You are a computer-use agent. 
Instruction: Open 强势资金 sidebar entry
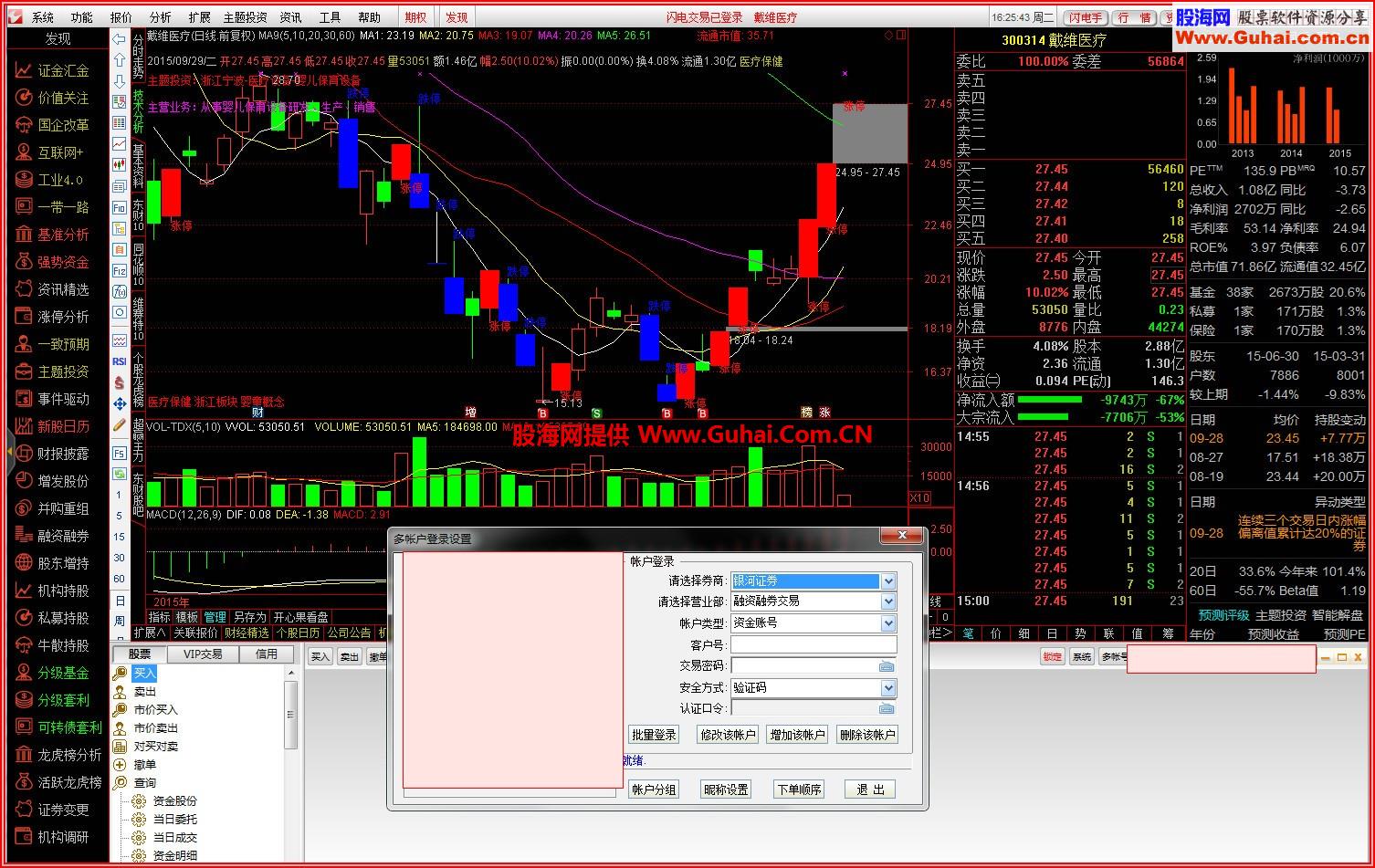click(x=62, y=262)
